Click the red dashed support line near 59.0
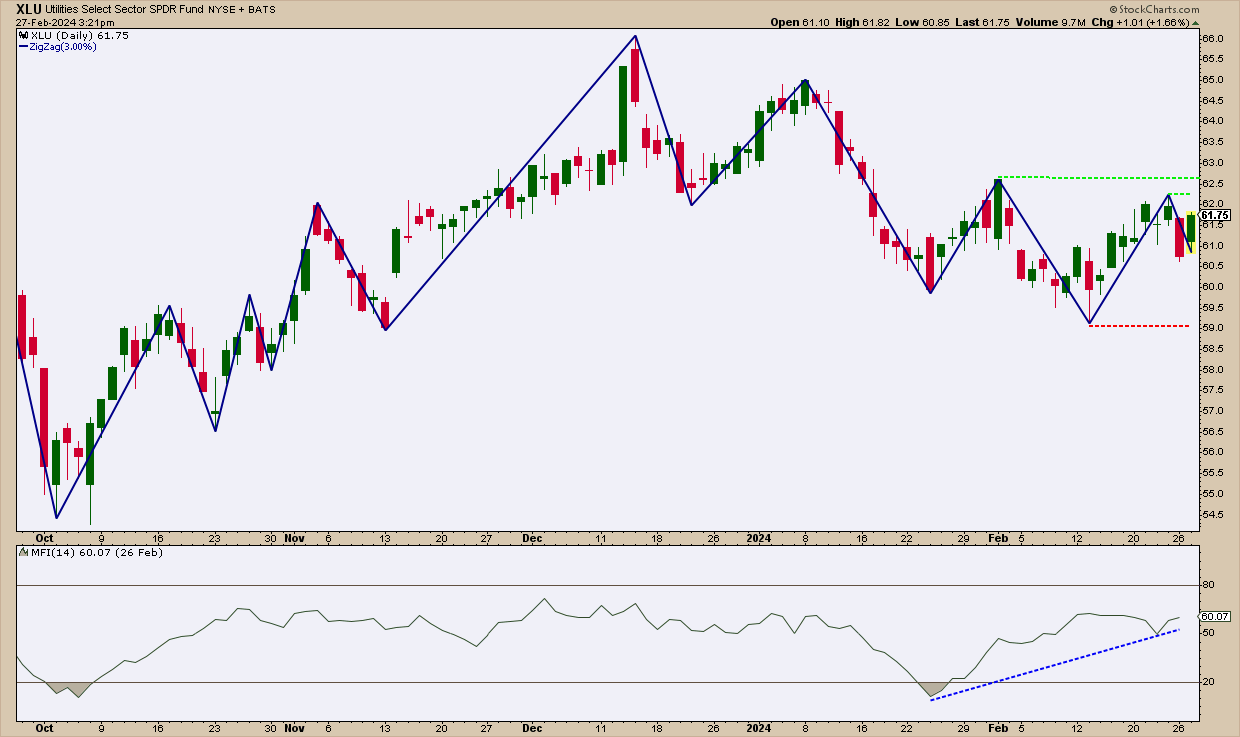 (x=1139, y=326)
